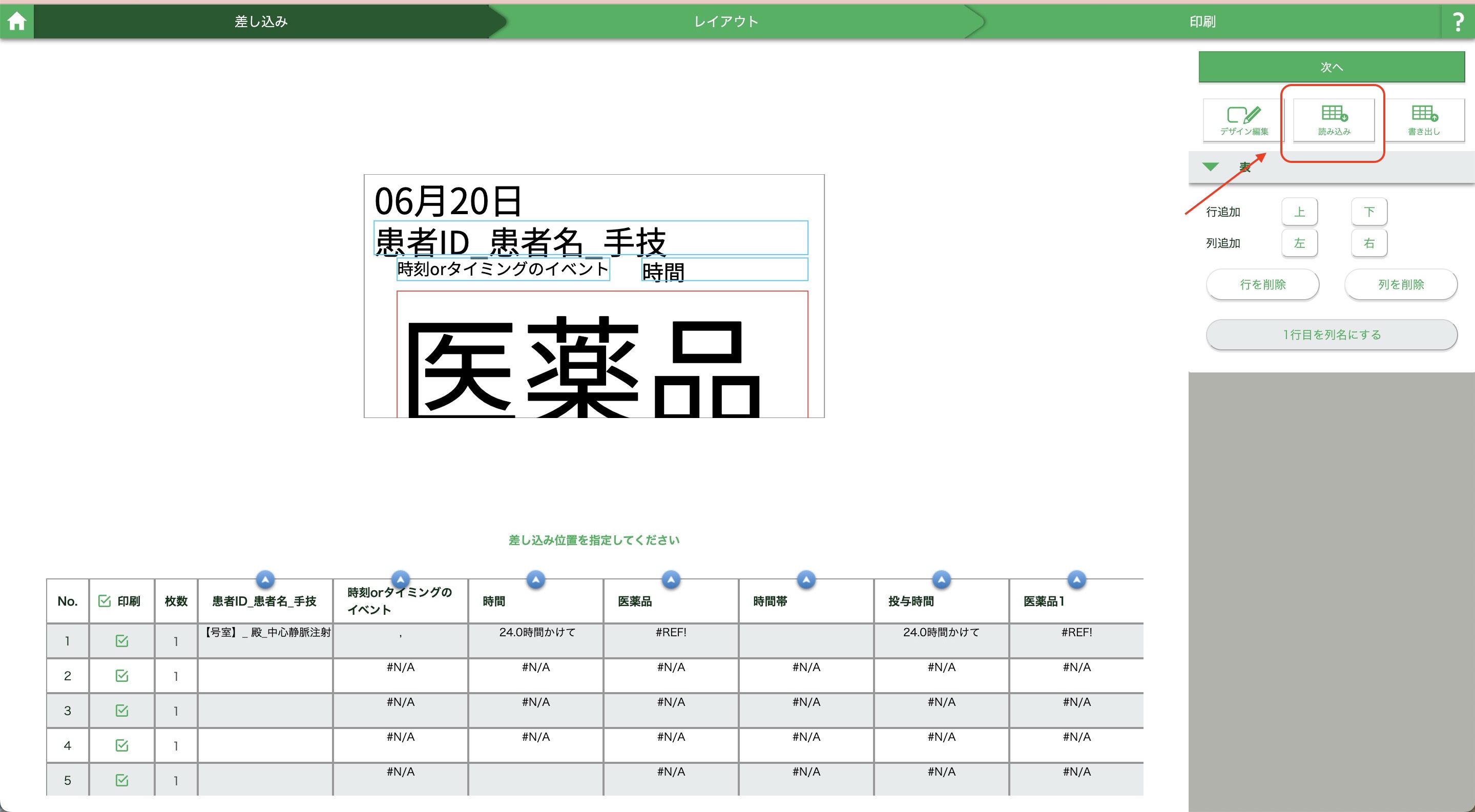Toggle the 印刷 header checkbox
Viewport: 1475px width, 812px height.
[x=104, y=601]
